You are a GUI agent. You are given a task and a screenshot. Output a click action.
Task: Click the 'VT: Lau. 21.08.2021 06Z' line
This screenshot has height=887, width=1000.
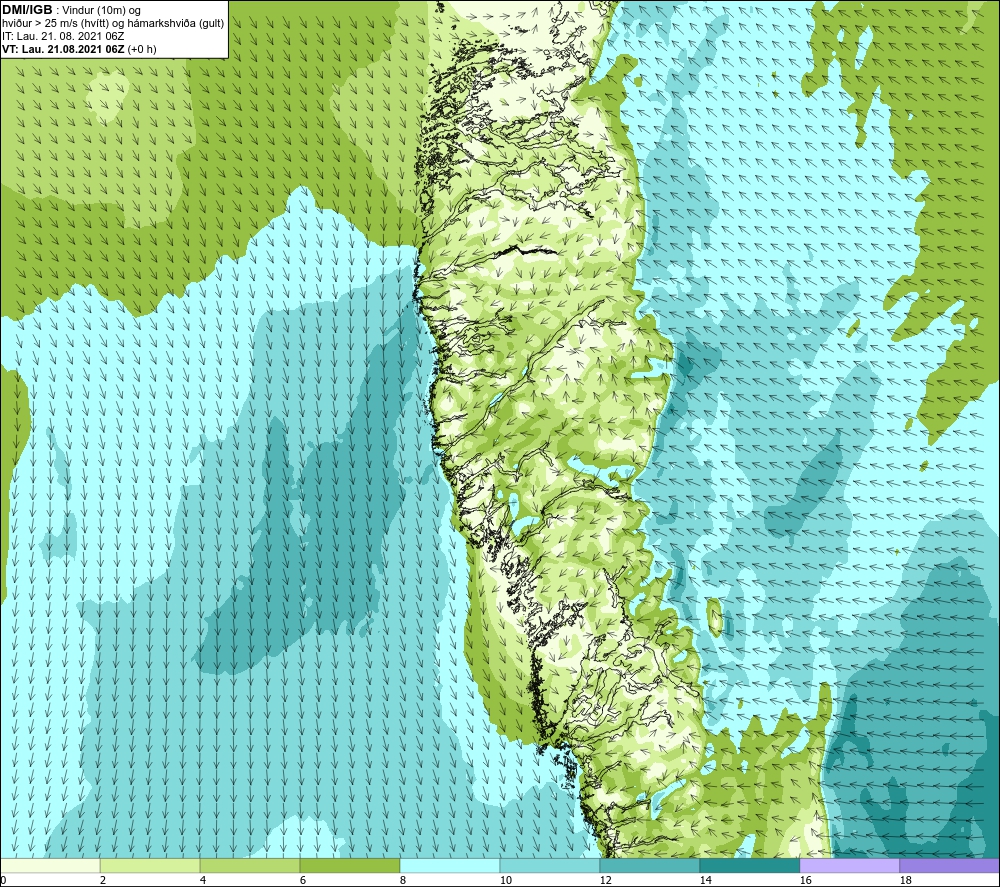point(64,49)
